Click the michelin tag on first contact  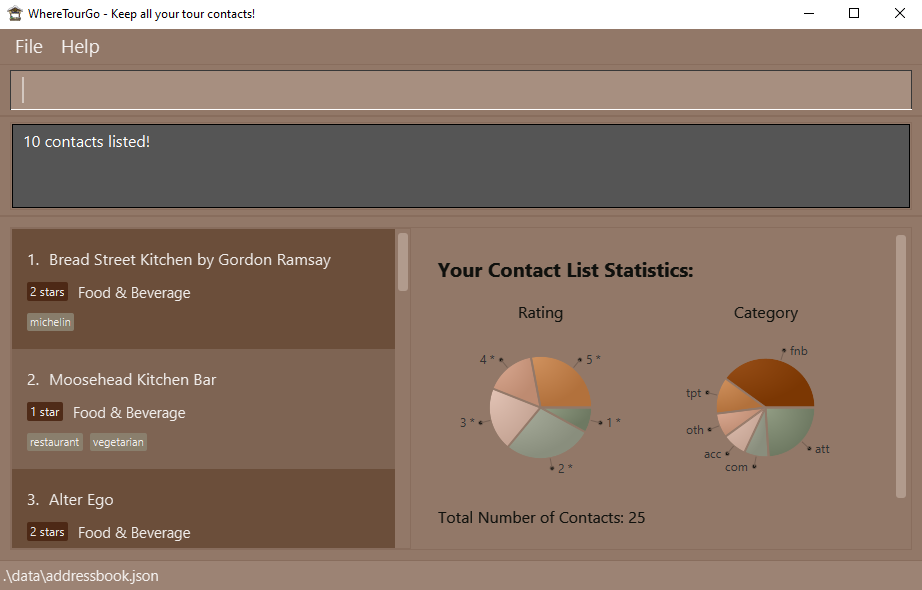[x=50, y=322]
